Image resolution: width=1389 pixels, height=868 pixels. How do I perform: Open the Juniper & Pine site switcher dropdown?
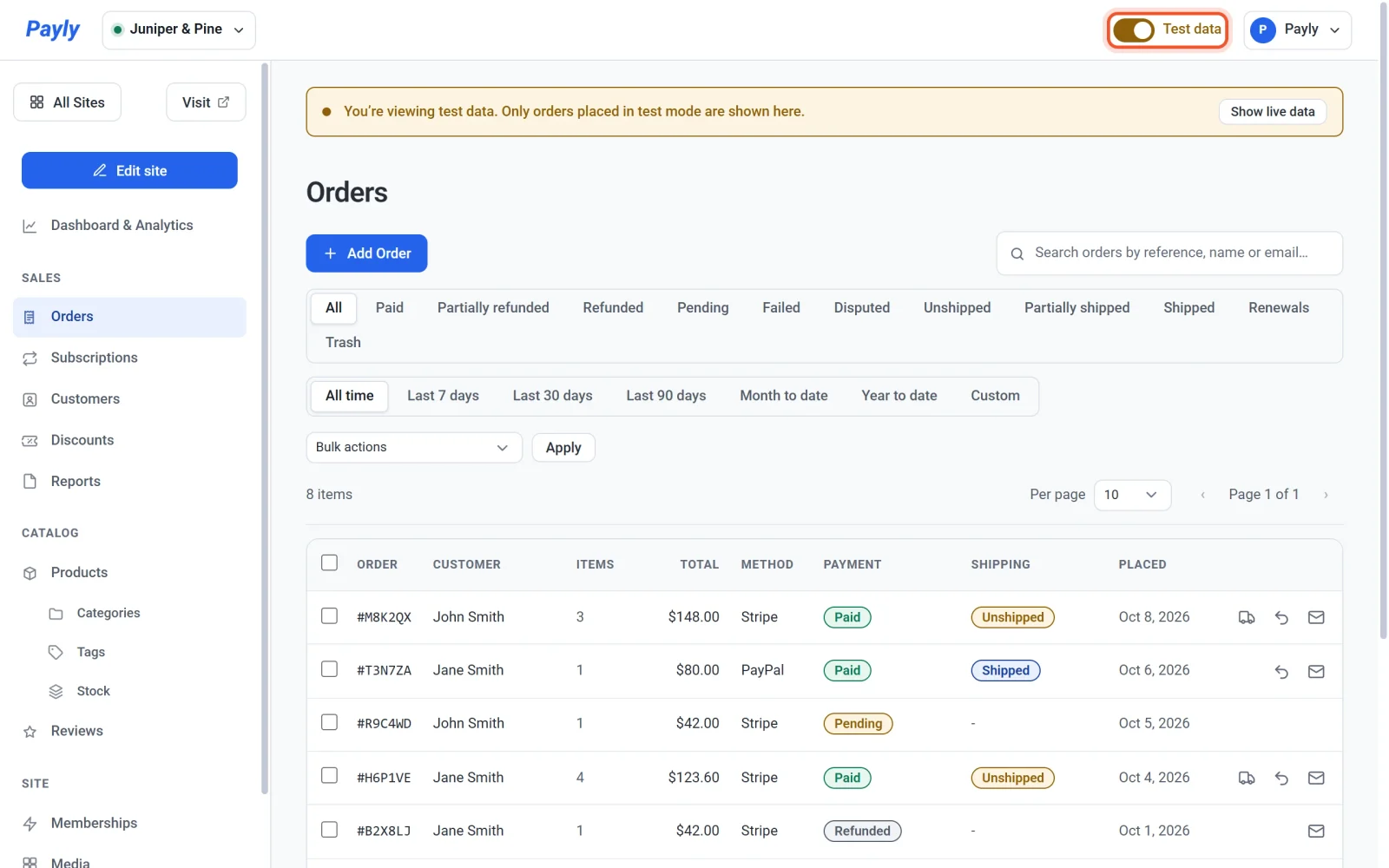(179, 30)
